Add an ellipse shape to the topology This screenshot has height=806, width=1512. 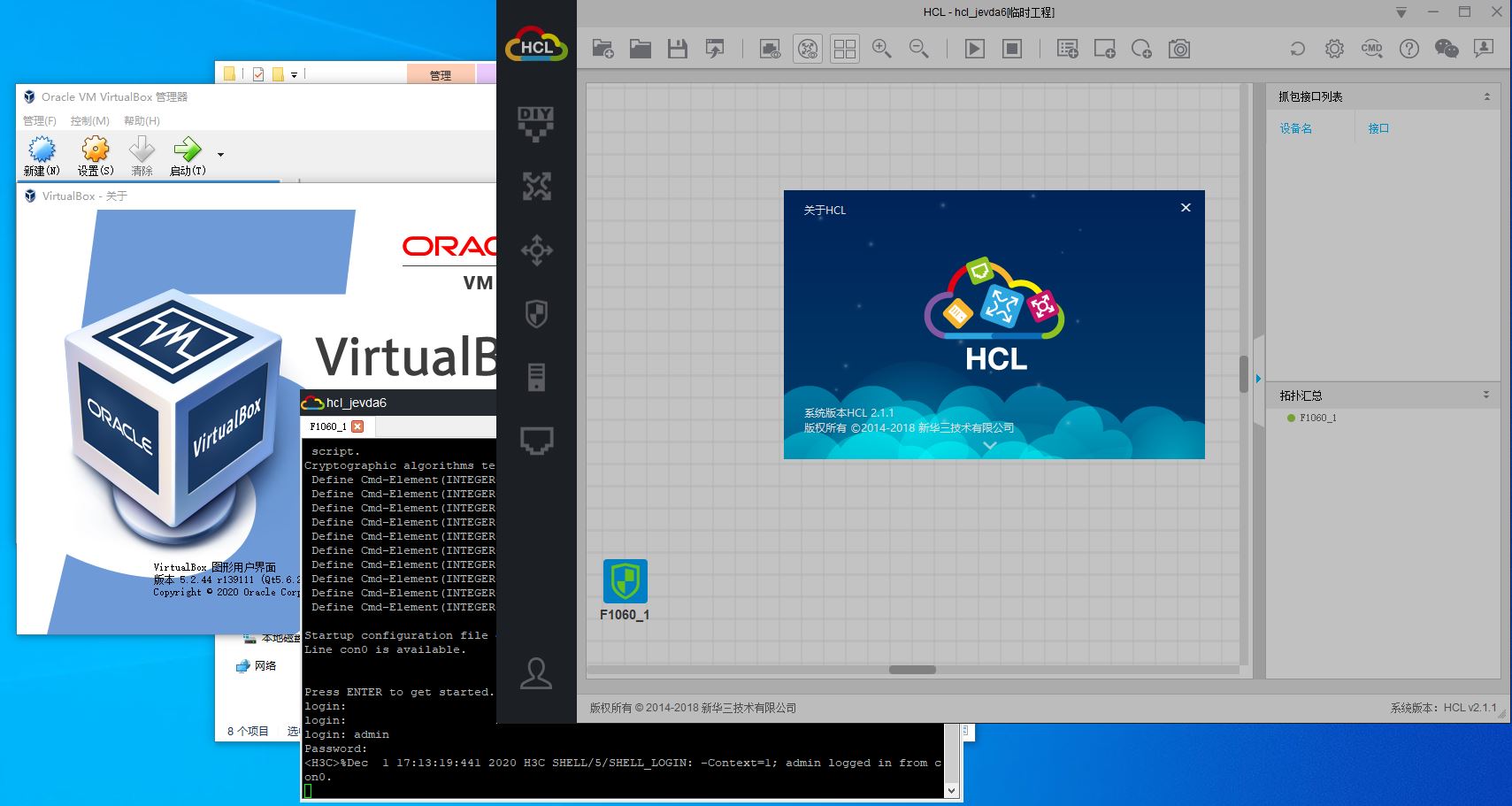(x=1142, y=49)
